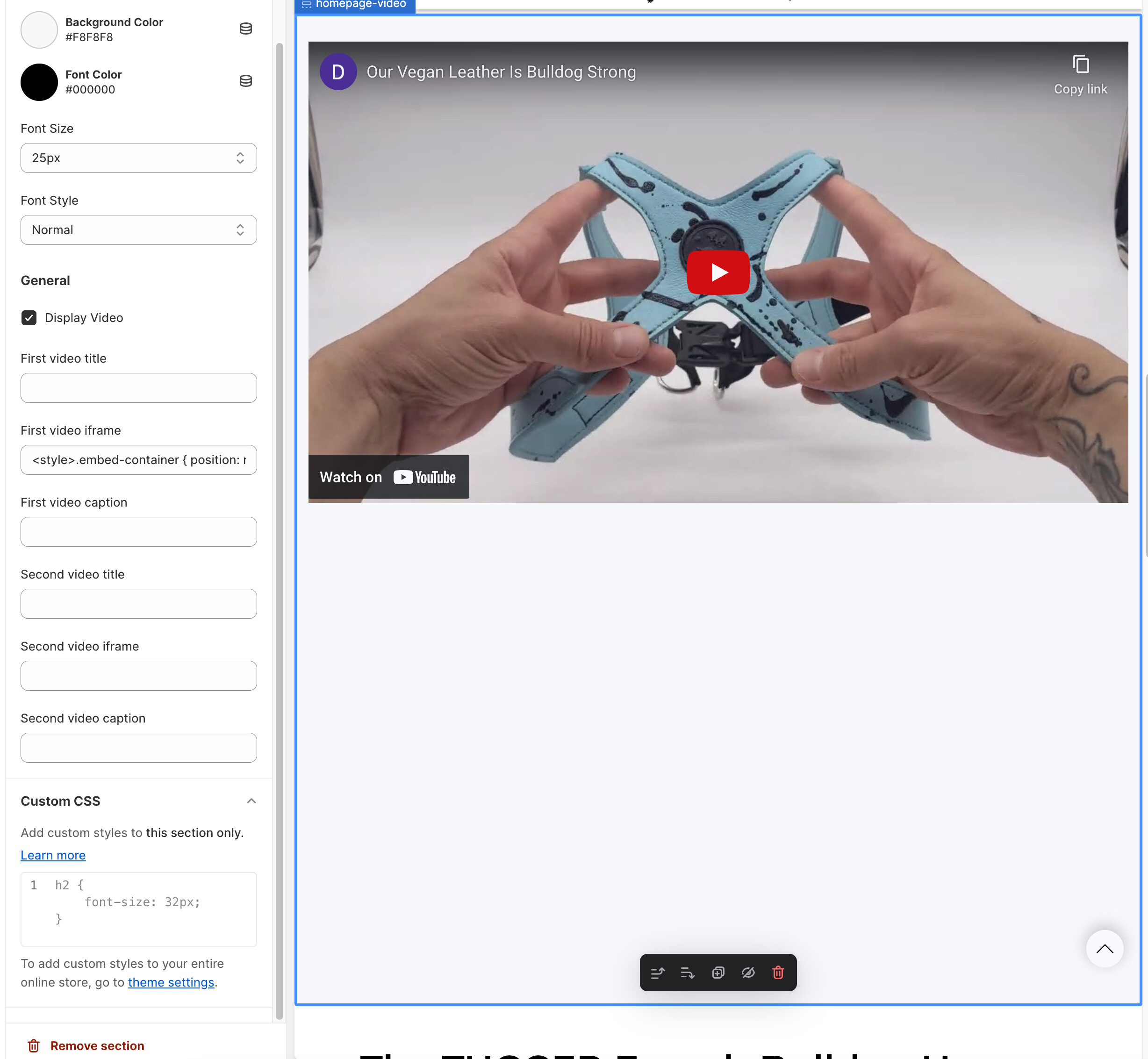Duplicate section from floating toolbar

[717, 973]
